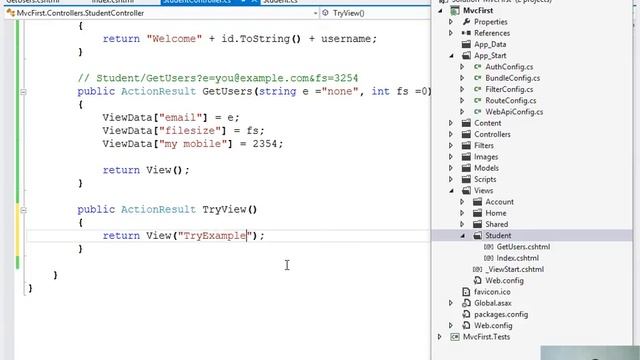
Task: Collapse the TryView method outlining
Action: (x=23, y=210)
